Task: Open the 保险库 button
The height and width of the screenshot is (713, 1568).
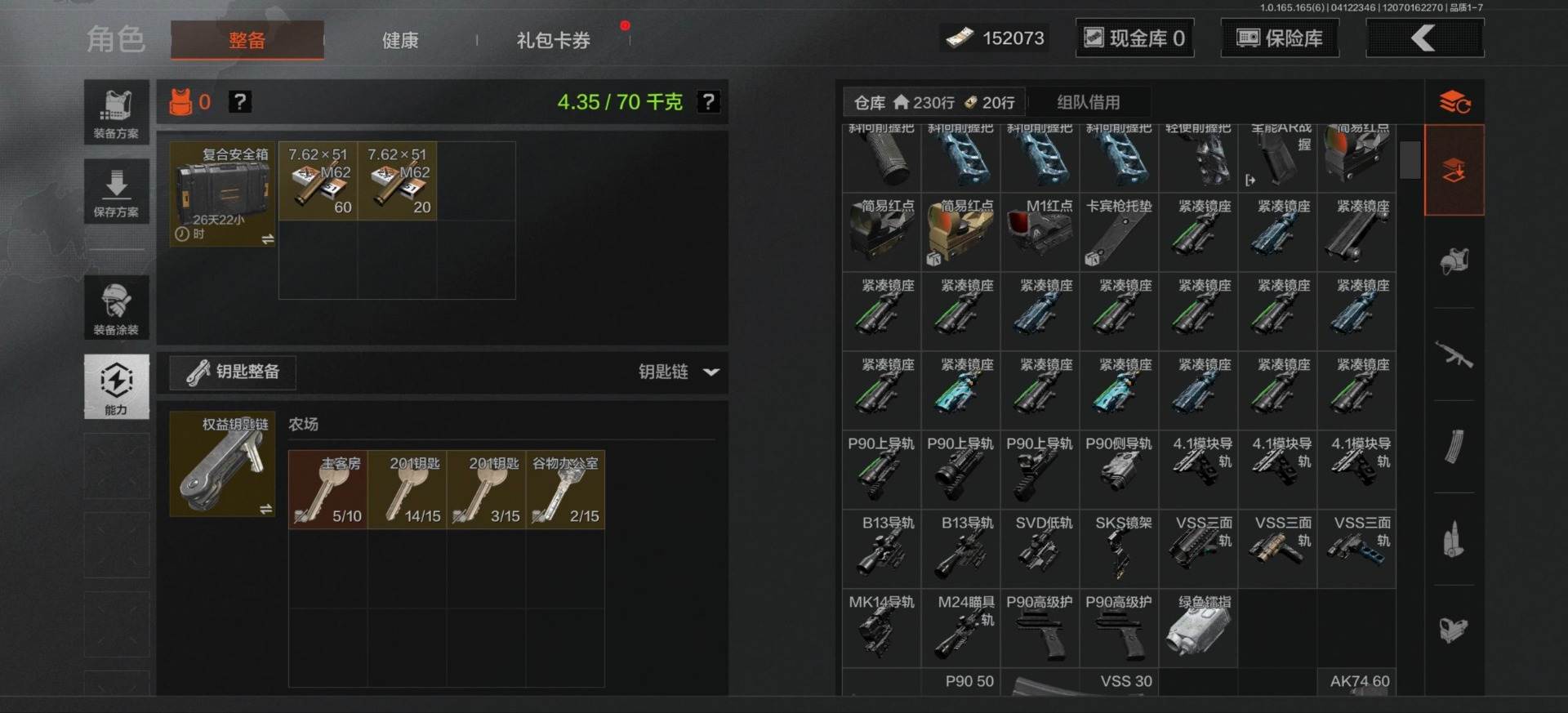Action: tap(1280, 38)
